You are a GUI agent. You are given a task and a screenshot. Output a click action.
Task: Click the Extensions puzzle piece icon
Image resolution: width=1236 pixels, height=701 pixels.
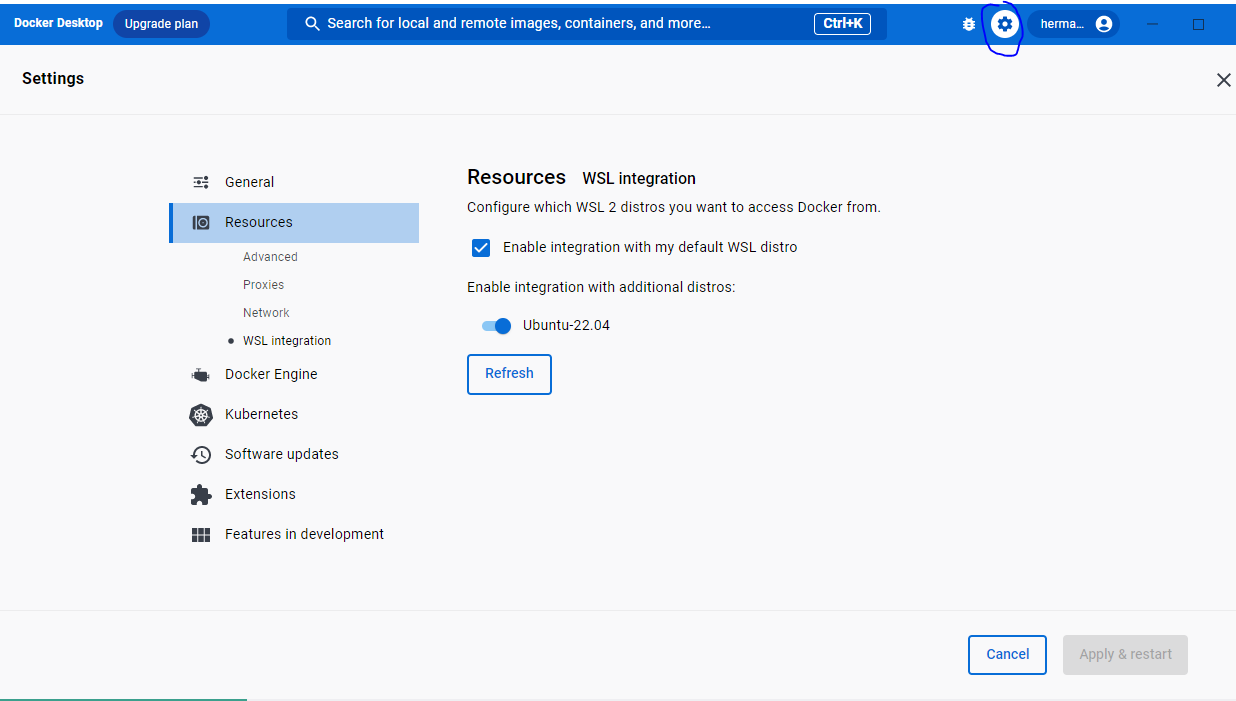click(x=201, y=495)
